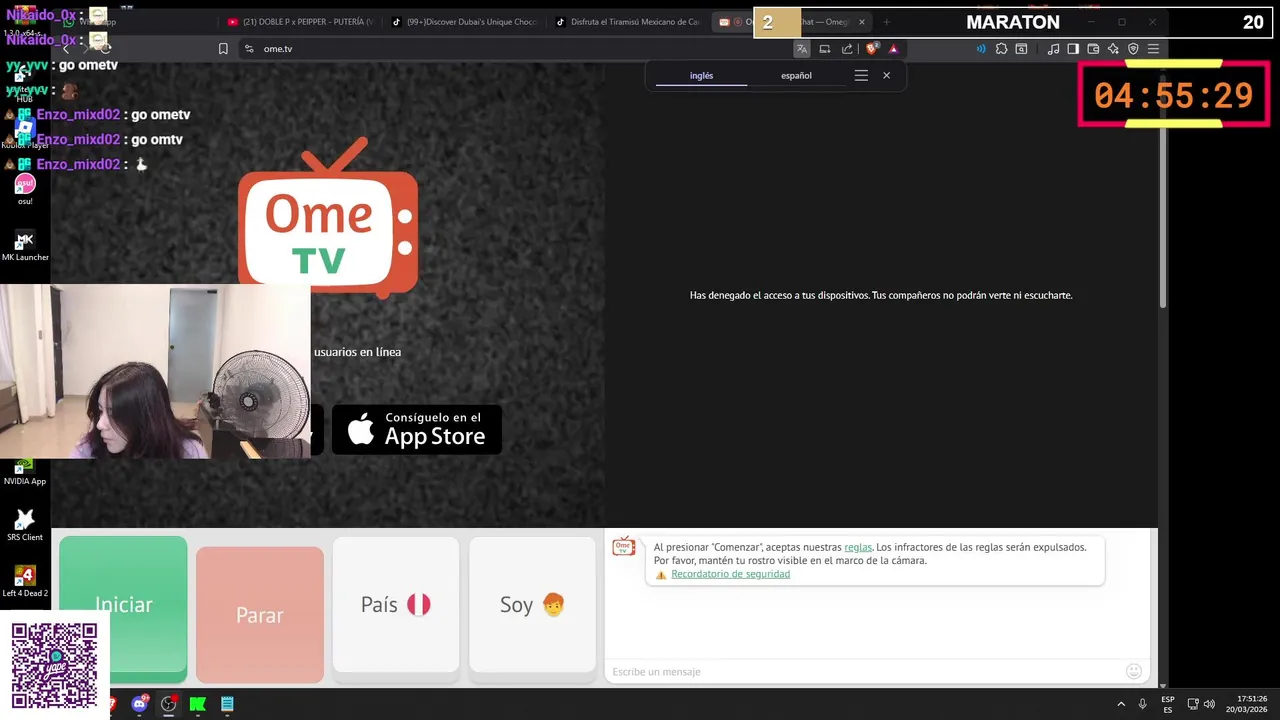1280x720 pixels.
Task: Click the microphone icon in system tray
Action: pos(1142,704)
